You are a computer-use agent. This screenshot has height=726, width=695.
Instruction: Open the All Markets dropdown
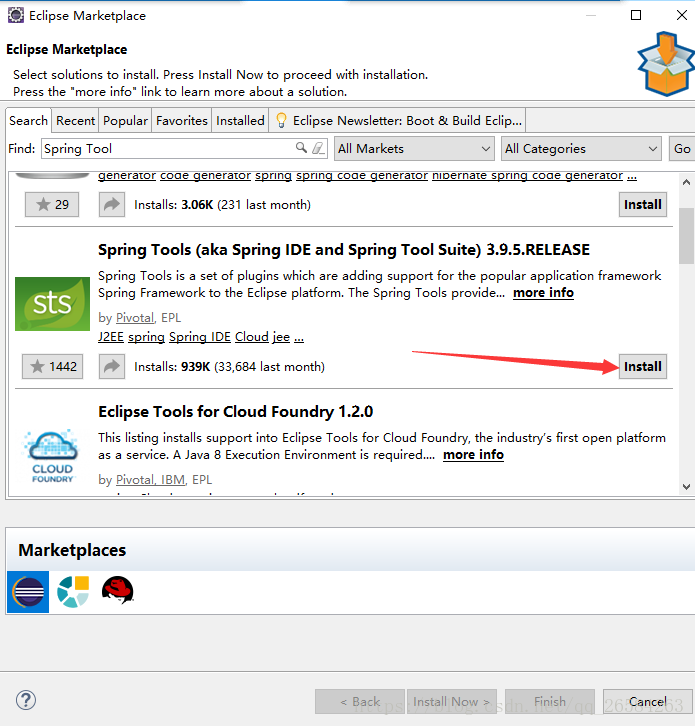coord(414,149)
